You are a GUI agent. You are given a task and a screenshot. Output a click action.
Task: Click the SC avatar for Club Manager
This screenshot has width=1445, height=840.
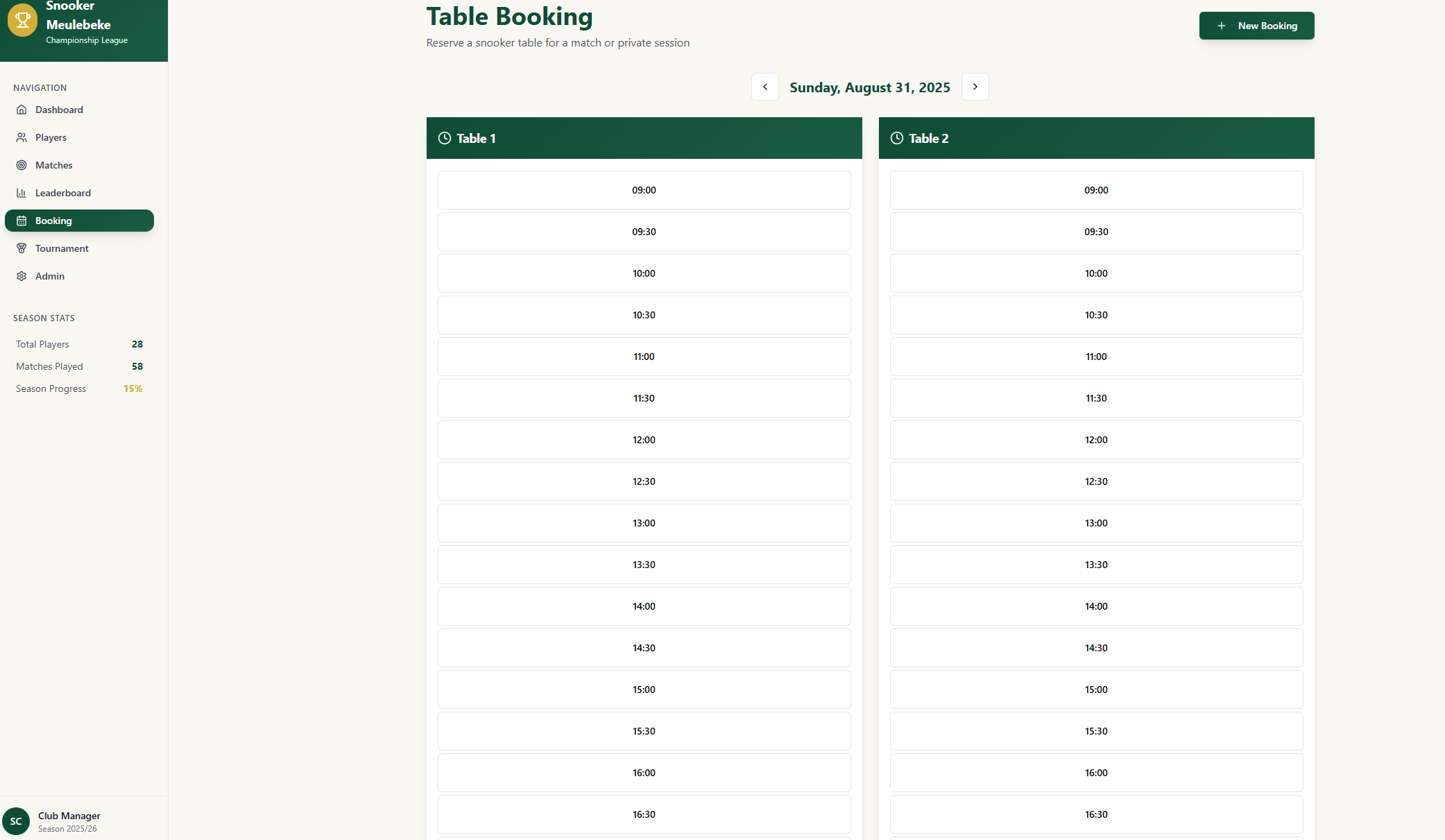point(16,821)
